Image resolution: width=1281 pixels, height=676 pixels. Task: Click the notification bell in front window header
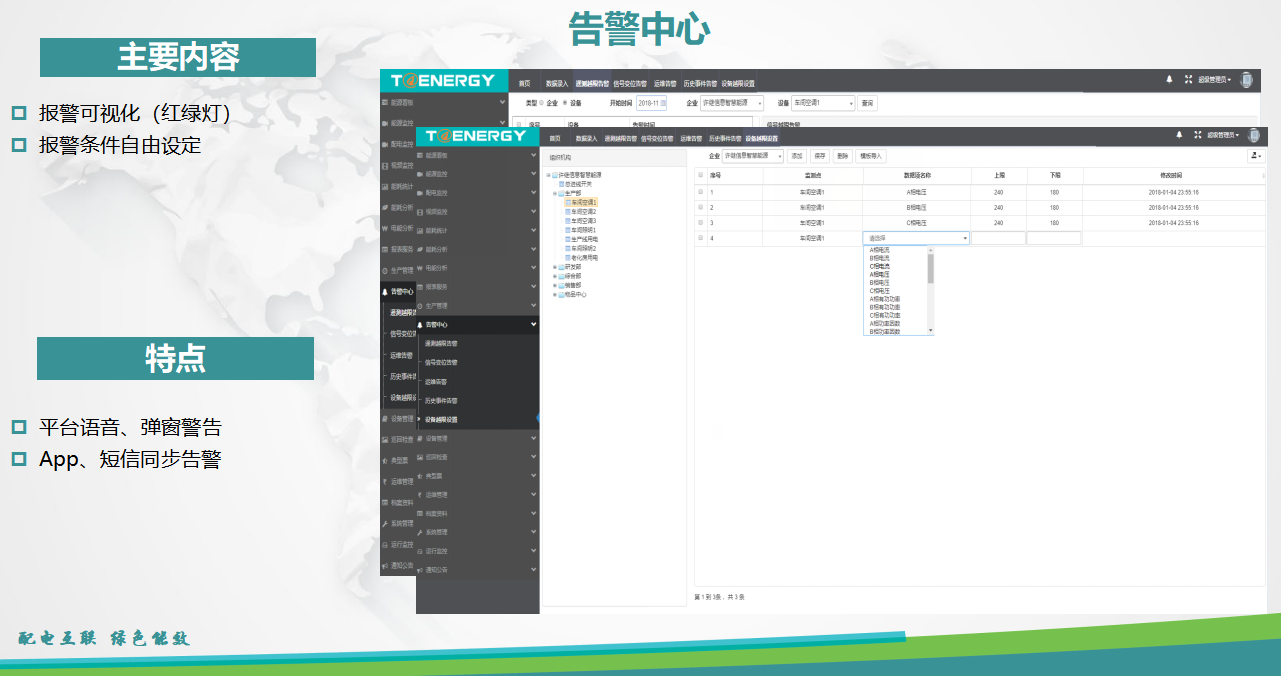[1179, 134]
